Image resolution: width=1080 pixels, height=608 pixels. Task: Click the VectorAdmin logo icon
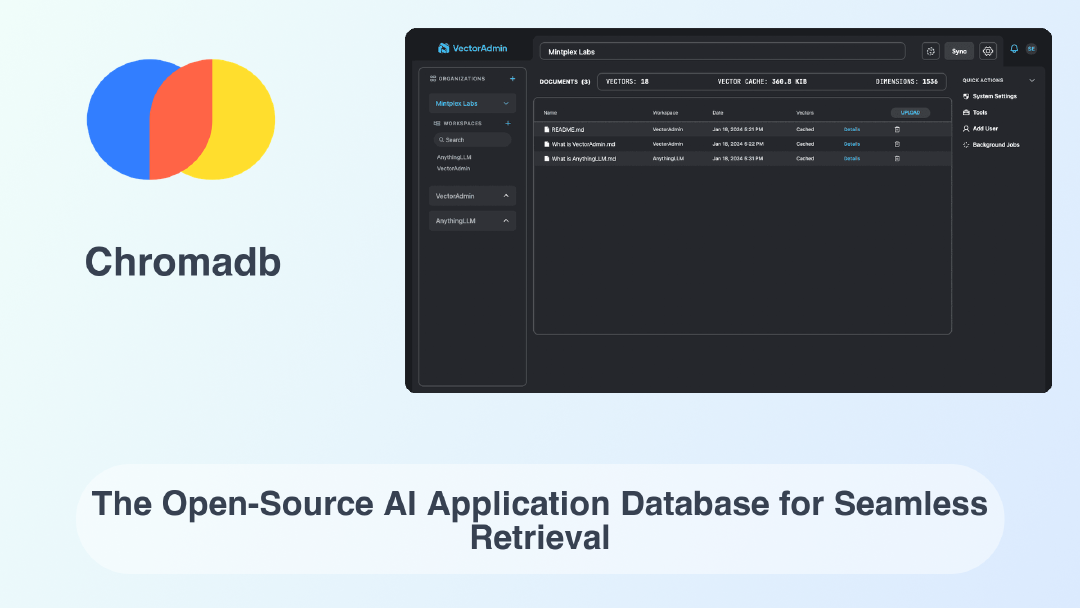pos(444,48)
